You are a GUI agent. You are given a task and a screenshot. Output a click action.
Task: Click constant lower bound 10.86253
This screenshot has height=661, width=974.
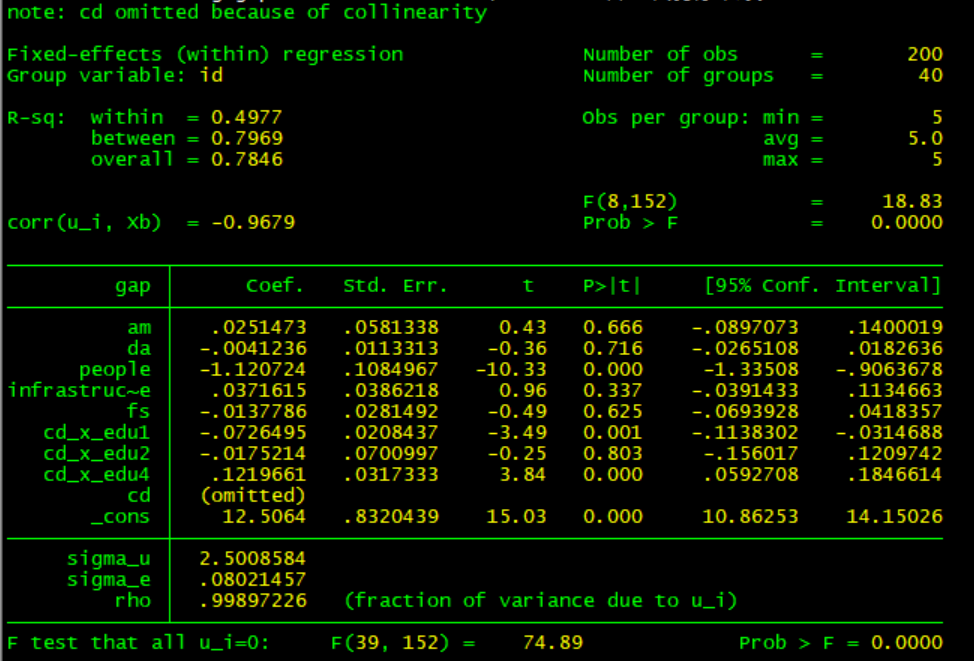[750, 517]
